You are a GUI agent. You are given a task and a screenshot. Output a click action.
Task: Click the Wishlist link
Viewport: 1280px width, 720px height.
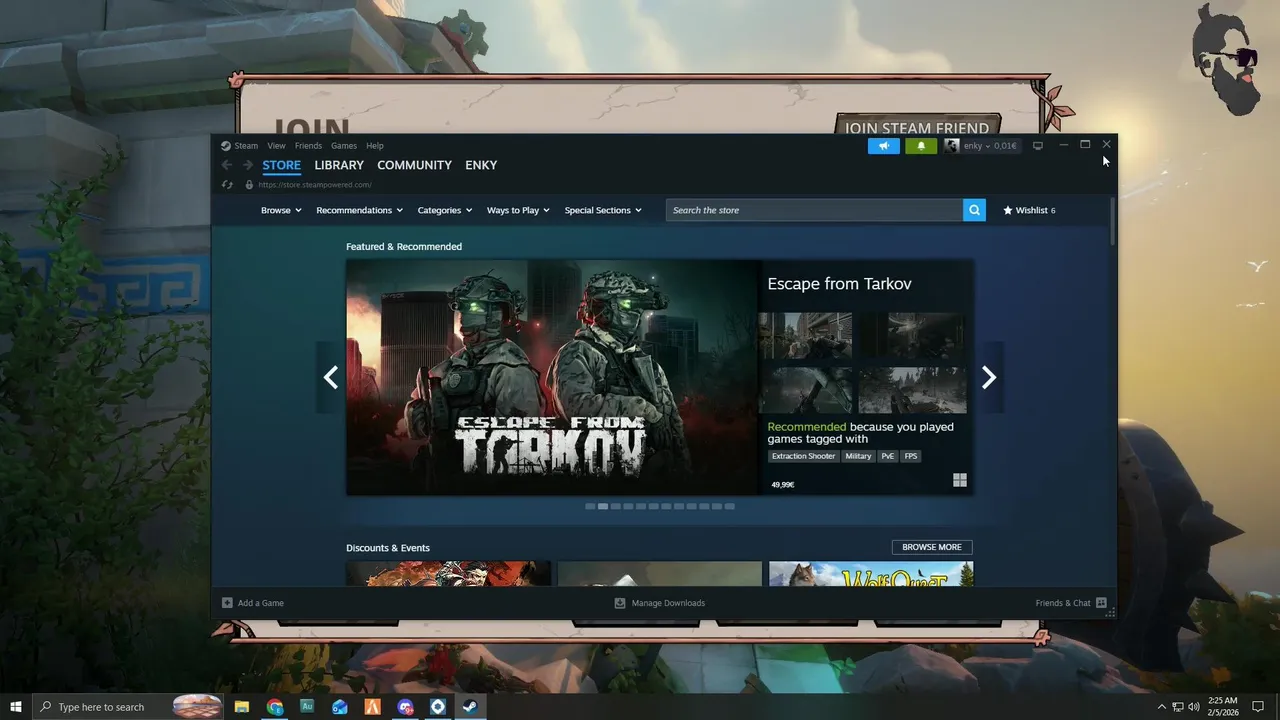click(x=1029, y=210)
